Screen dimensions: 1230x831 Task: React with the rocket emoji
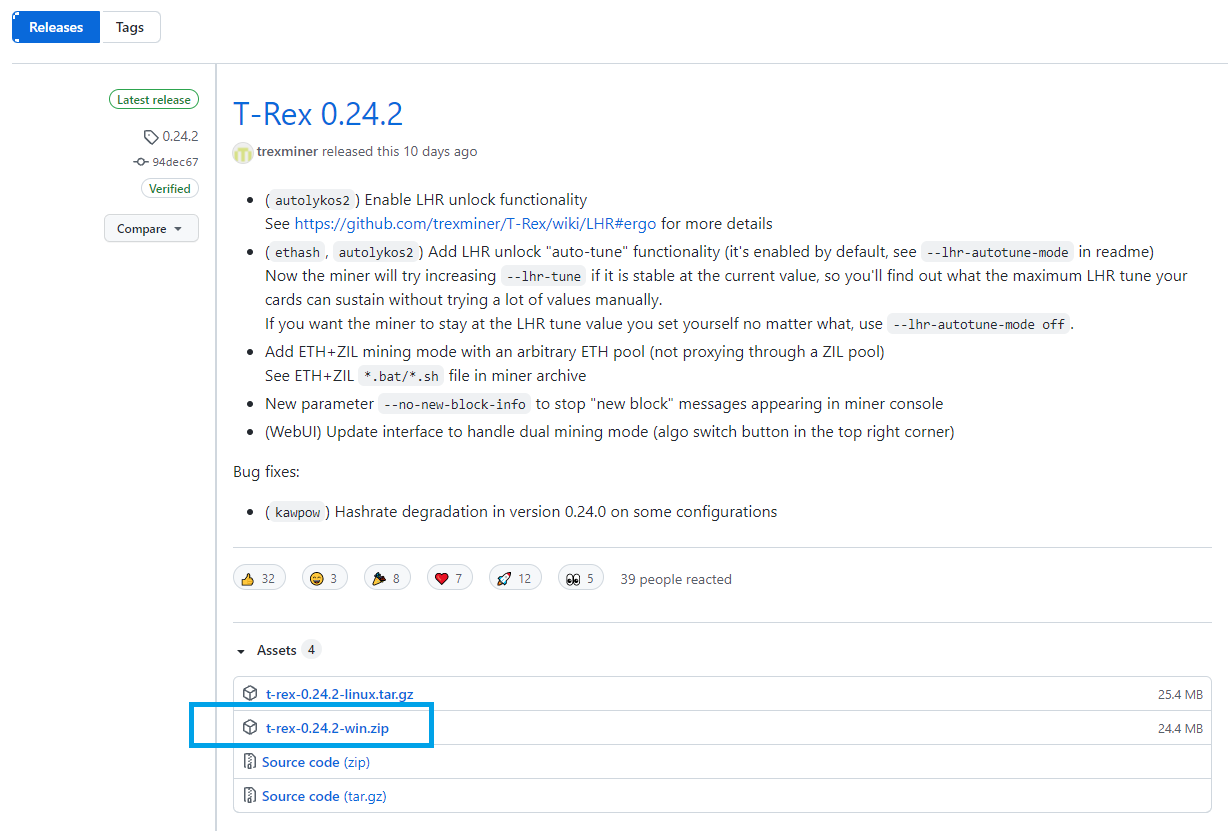pyautogui.click(x=515, y=578)
